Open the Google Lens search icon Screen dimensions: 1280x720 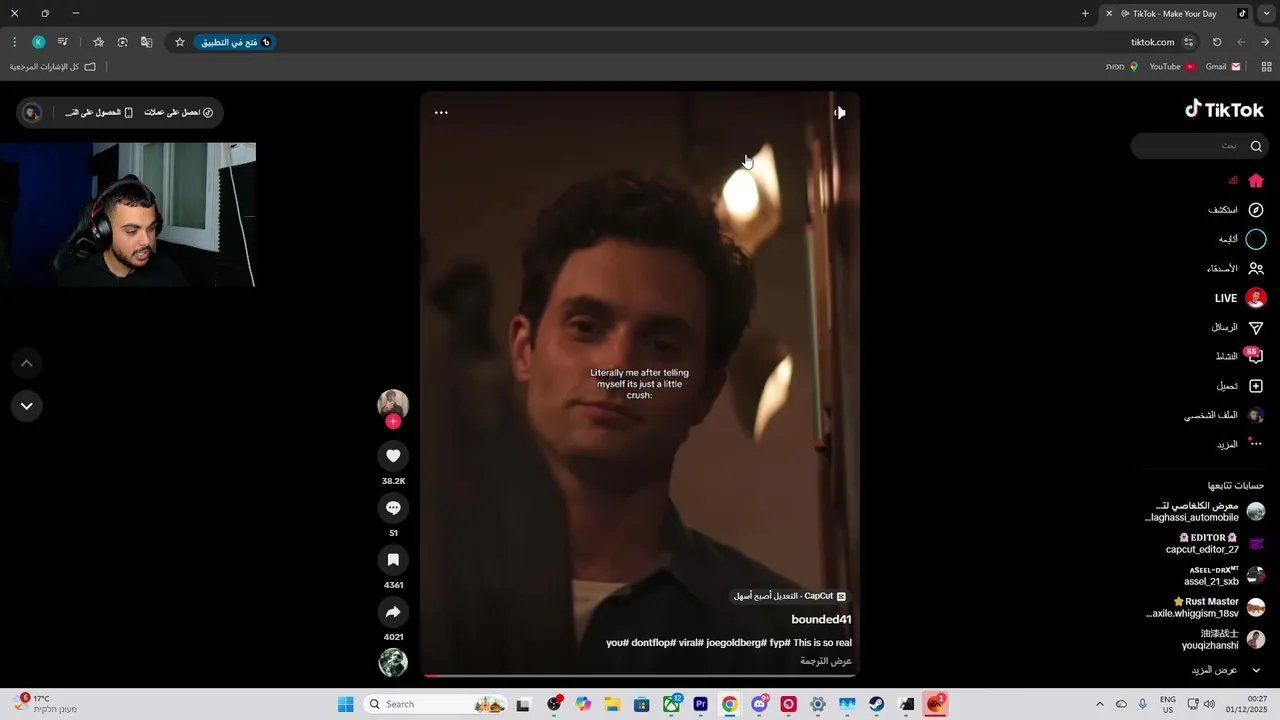[122, 42]
